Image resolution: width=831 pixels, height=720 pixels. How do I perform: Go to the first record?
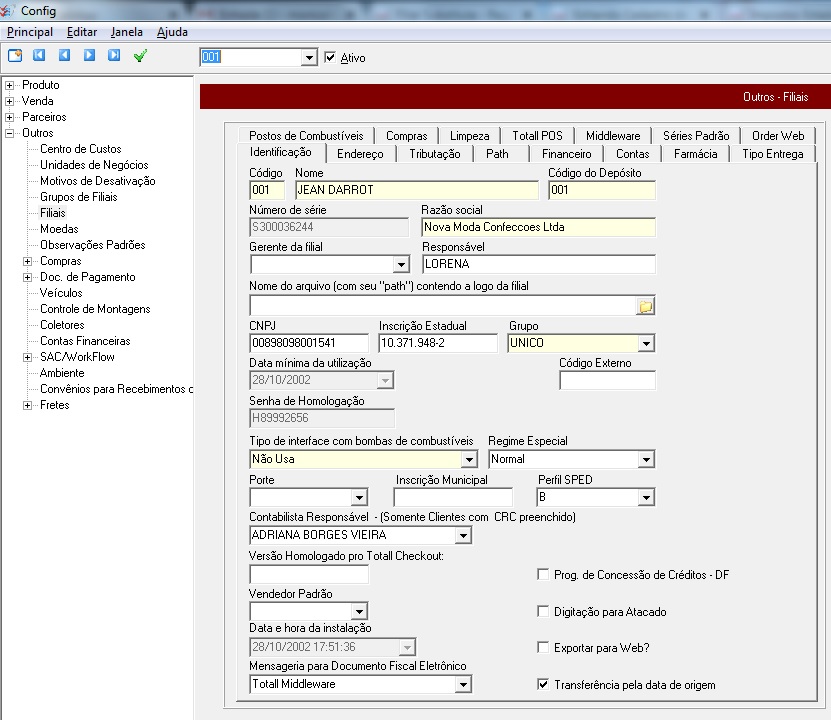point(39,56)
